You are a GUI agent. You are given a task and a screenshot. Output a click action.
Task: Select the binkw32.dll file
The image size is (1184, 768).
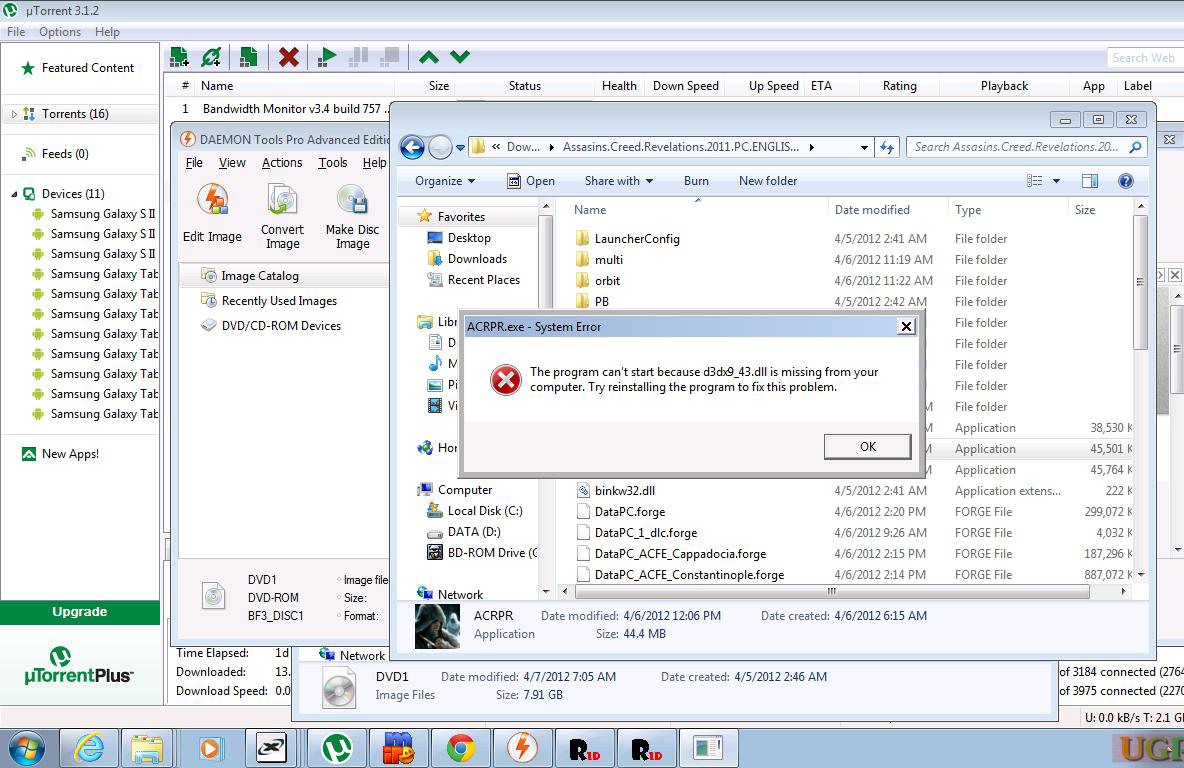coord(624,491)
